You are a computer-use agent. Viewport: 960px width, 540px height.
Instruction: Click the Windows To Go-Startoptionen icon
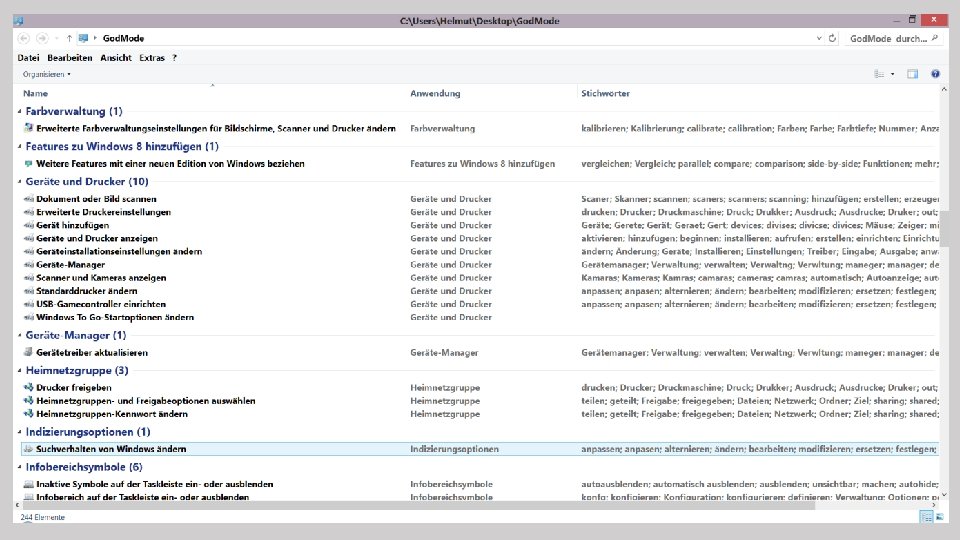[28, 317]
